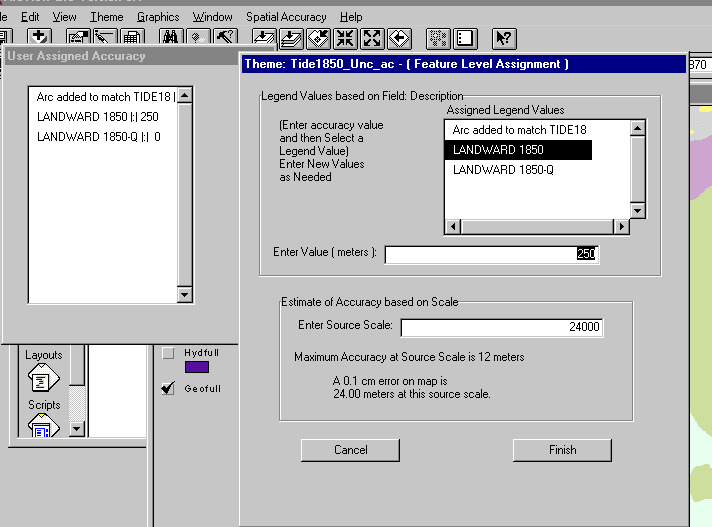Select the Layouts icon in project window
712x527 pixels.
(43, 372)
